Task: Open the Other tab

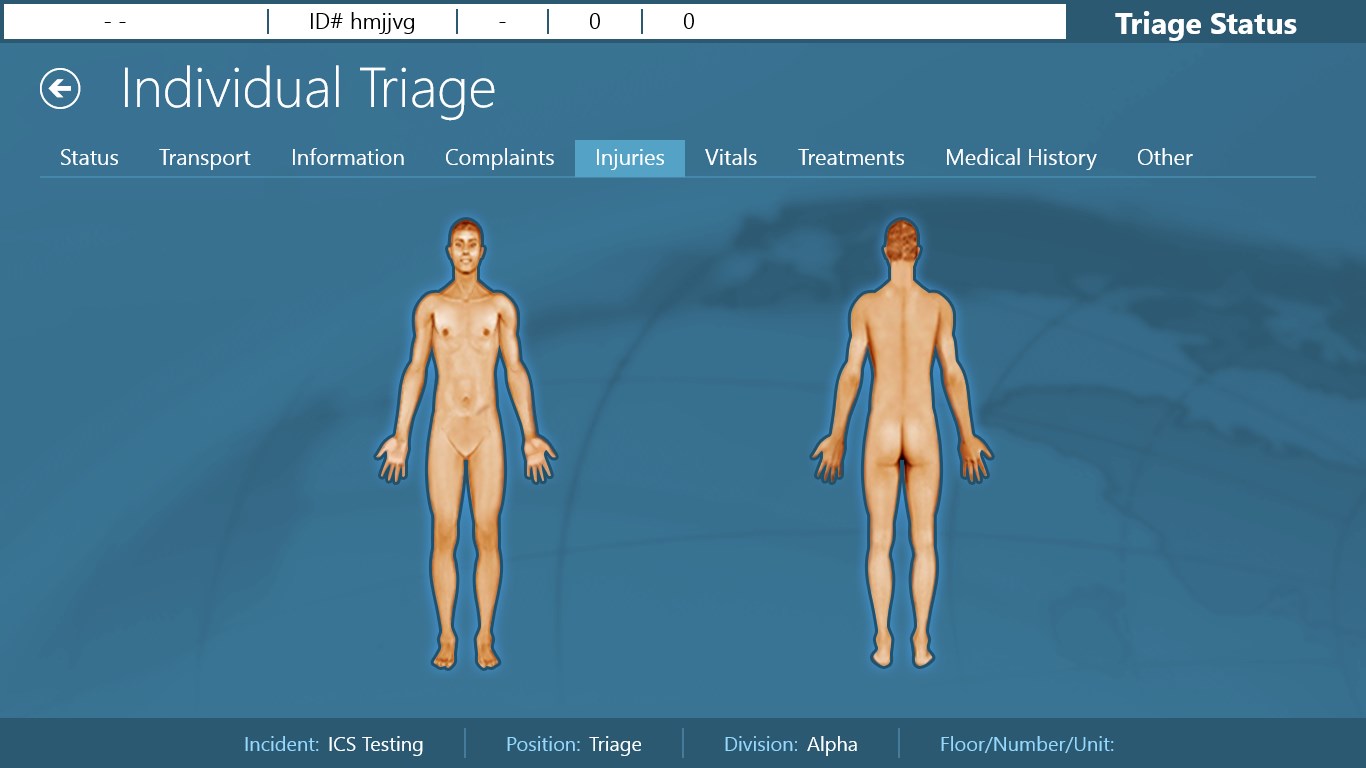Action: [1164, 158]
